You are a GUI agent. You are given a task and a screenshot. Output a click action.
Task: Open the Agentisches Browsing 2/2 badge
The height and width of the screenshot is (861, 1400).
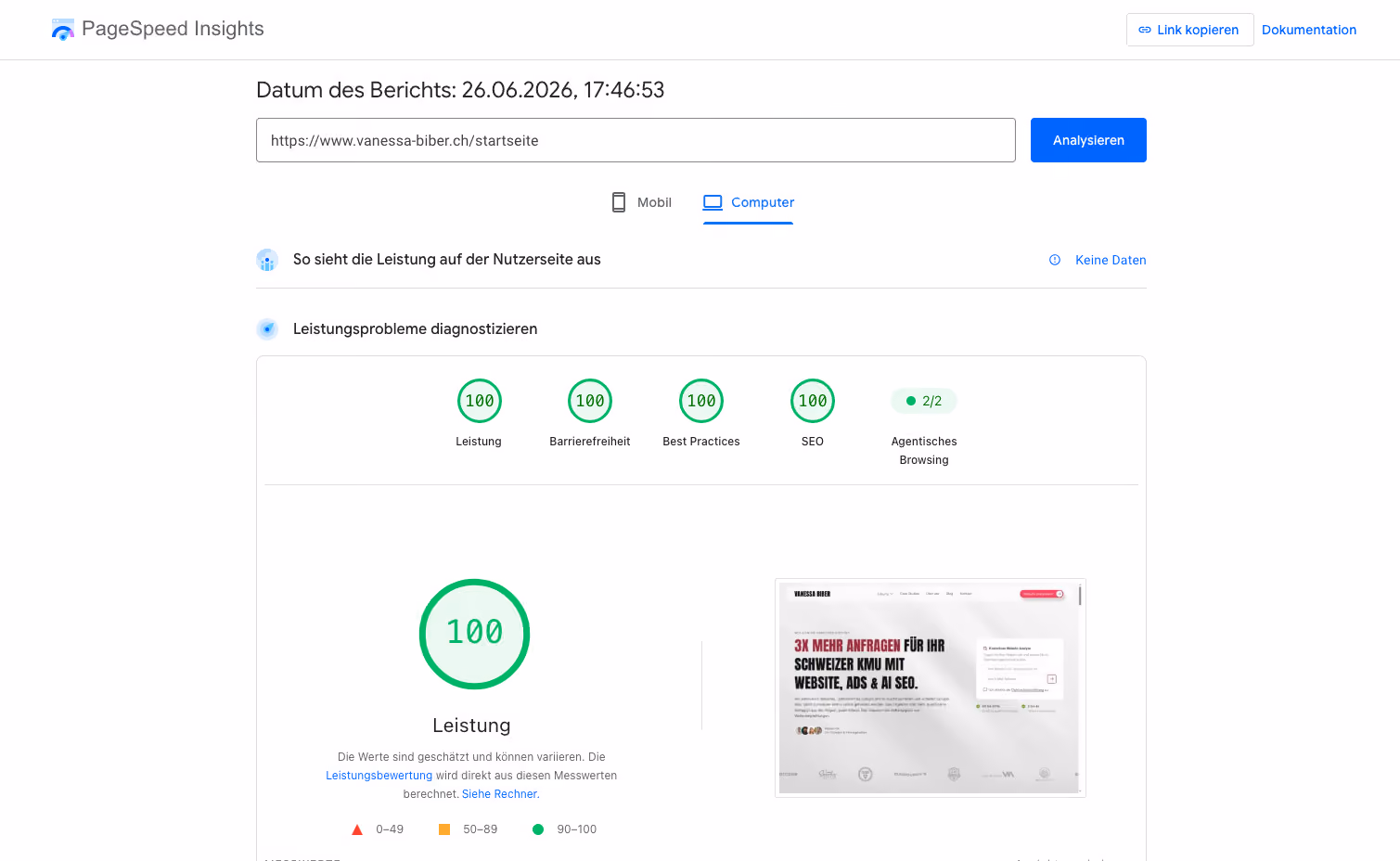click(x=924, y=401)
